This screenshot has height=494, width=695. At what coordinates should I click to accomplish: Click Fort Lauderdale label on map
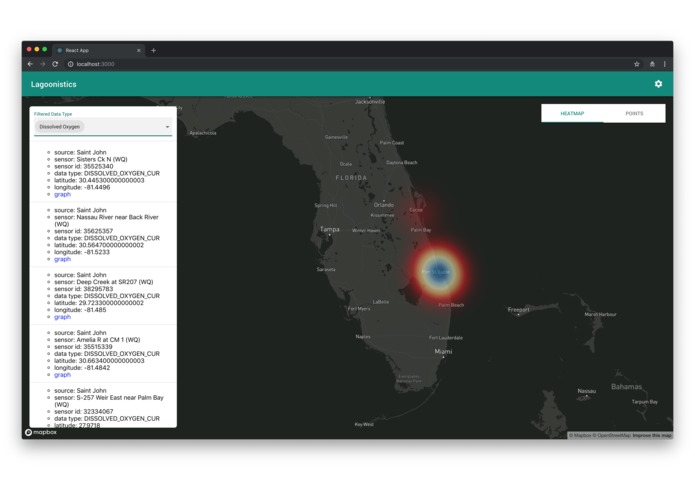coord(446,338)
